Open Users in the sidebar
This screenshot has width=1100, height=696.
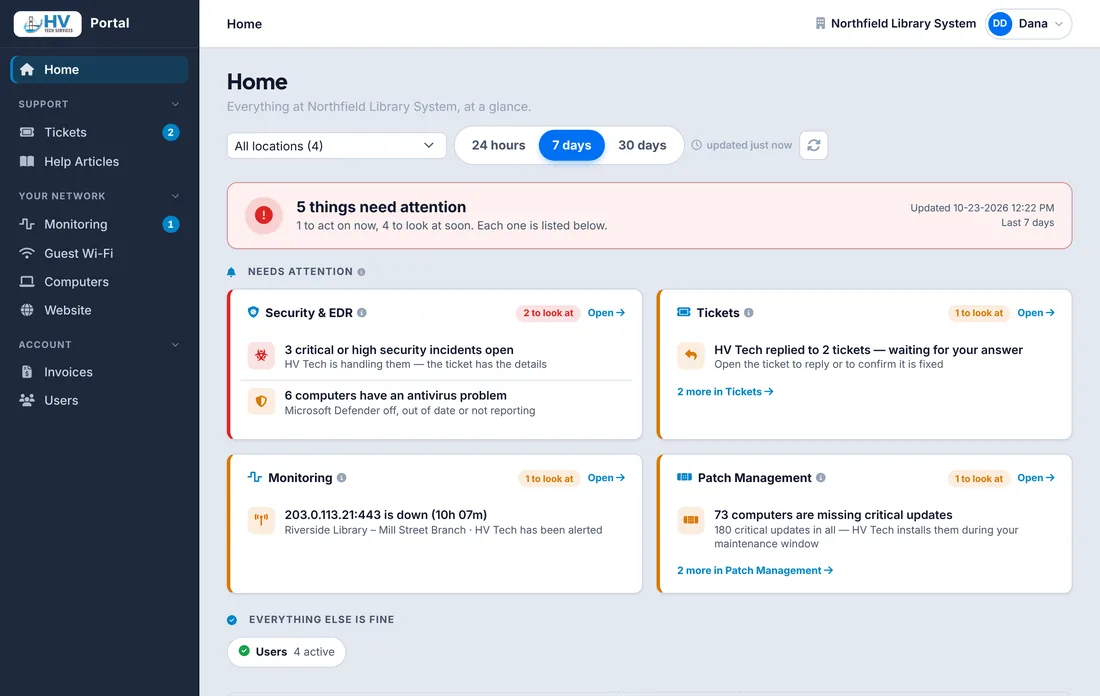[x=100, y=400]
